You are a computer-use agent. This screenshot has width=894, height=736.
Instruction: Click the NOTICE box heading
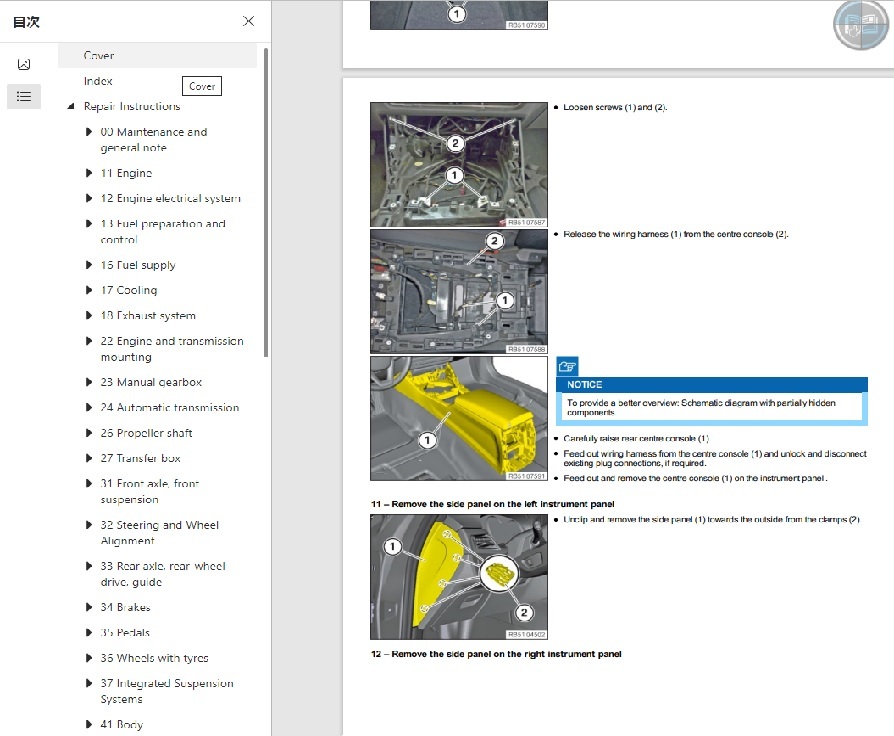pyautogui.click(x=712, y=385)
